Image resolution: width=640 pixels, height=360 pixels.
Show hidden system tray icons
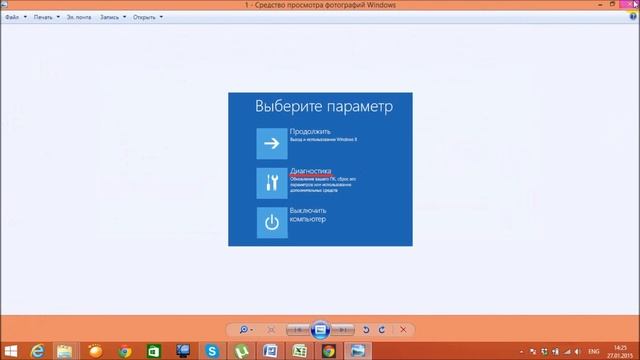pyautogui.click(x=521, y=351)
